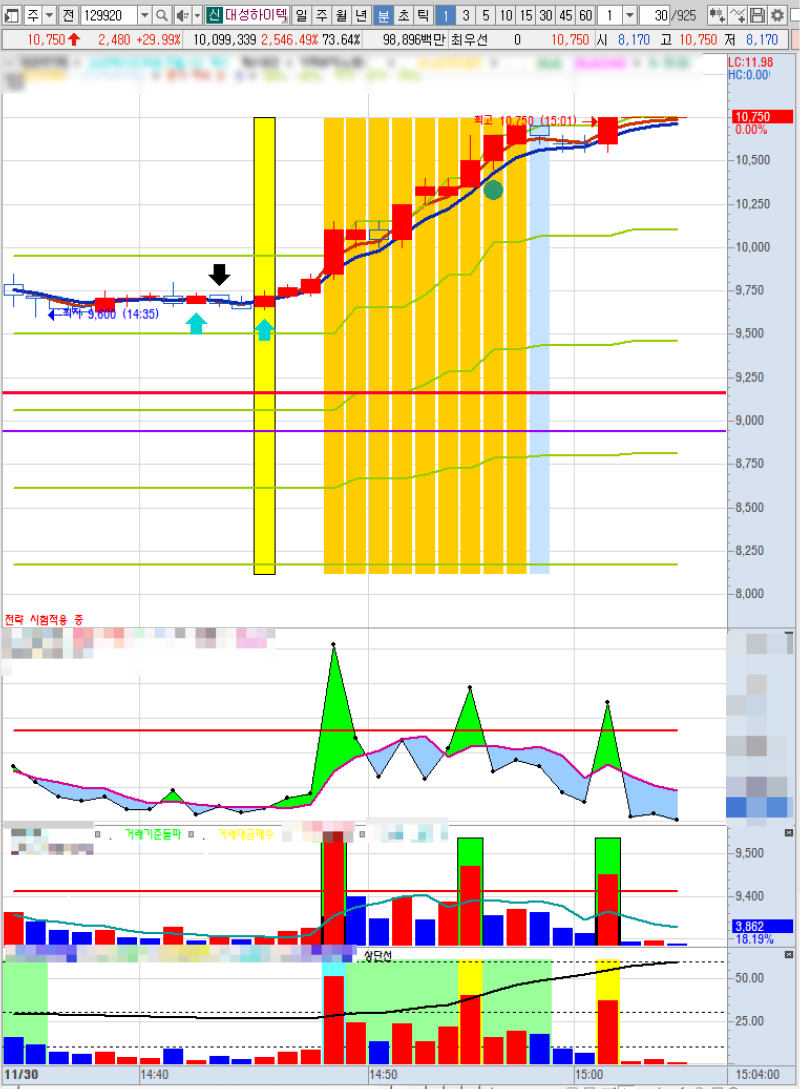Viewport: 800px width, 1089px height.
Task: Tick the checkbox at toolbar's right edge
Action: click(795, 15)
